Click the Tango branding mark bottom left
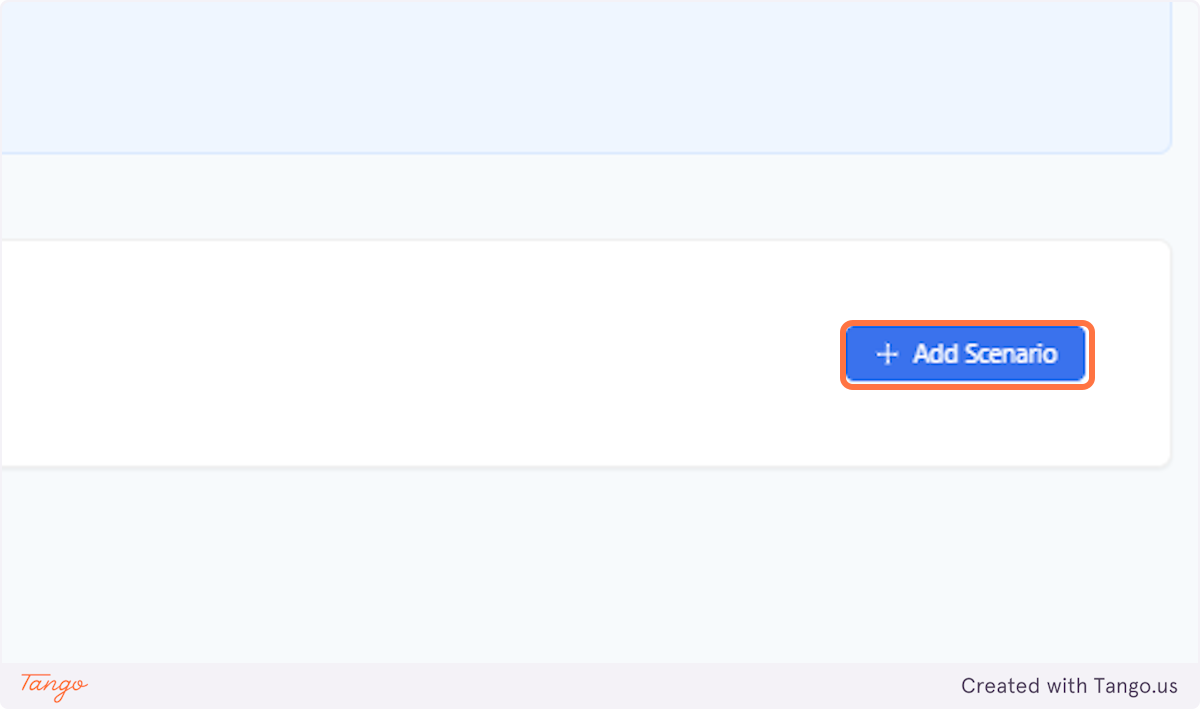The width and height of the screenshot is (1200, 709). 52,686
